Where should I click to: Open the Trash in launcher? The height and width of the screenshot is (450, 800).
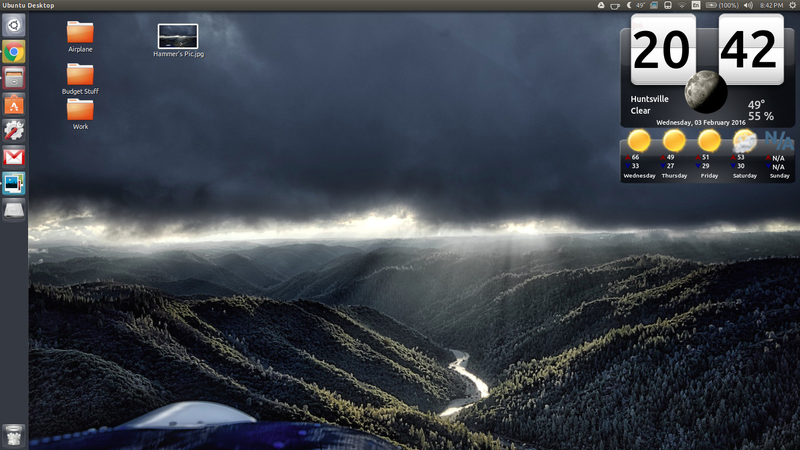point(14,434)
